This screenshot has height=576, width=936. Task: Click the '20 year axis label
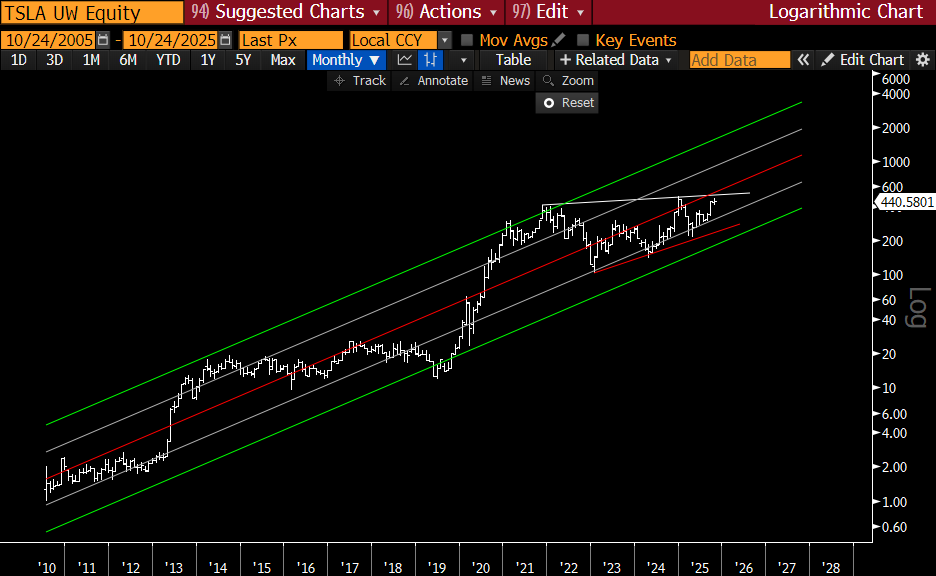pyautogui.click(x=480, y=568)
